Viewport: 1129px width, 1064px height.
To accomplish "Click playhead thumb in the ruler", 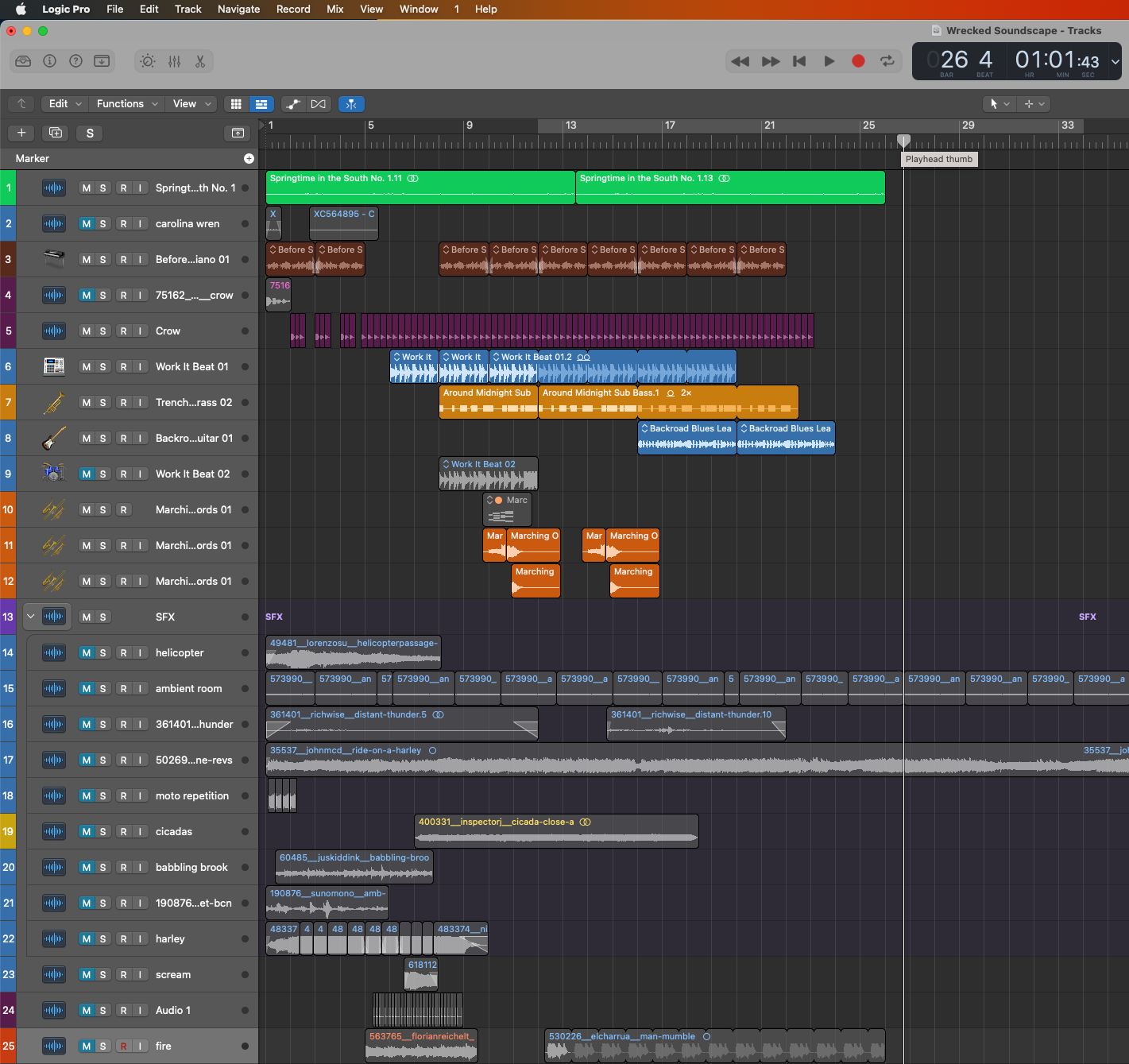I will point(903,141).
